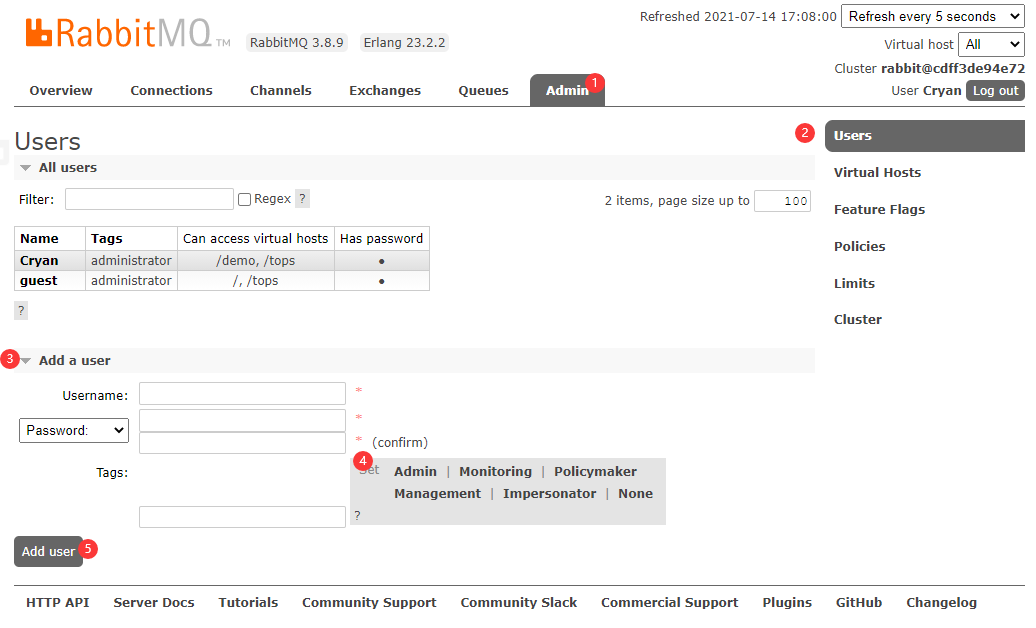The image size is (1036, 628).
Task: Open the Exchanges tab
Action: click(385, 91)
